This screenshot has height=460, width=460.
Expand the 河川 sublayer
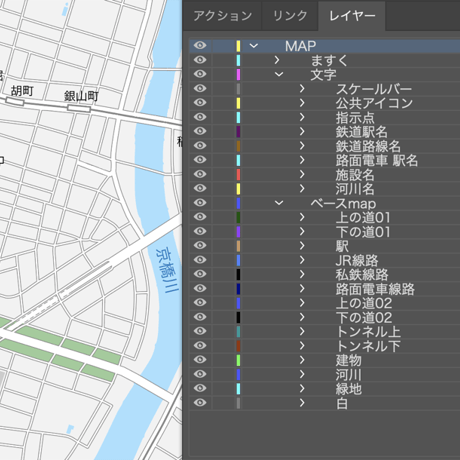click(302, 374)
